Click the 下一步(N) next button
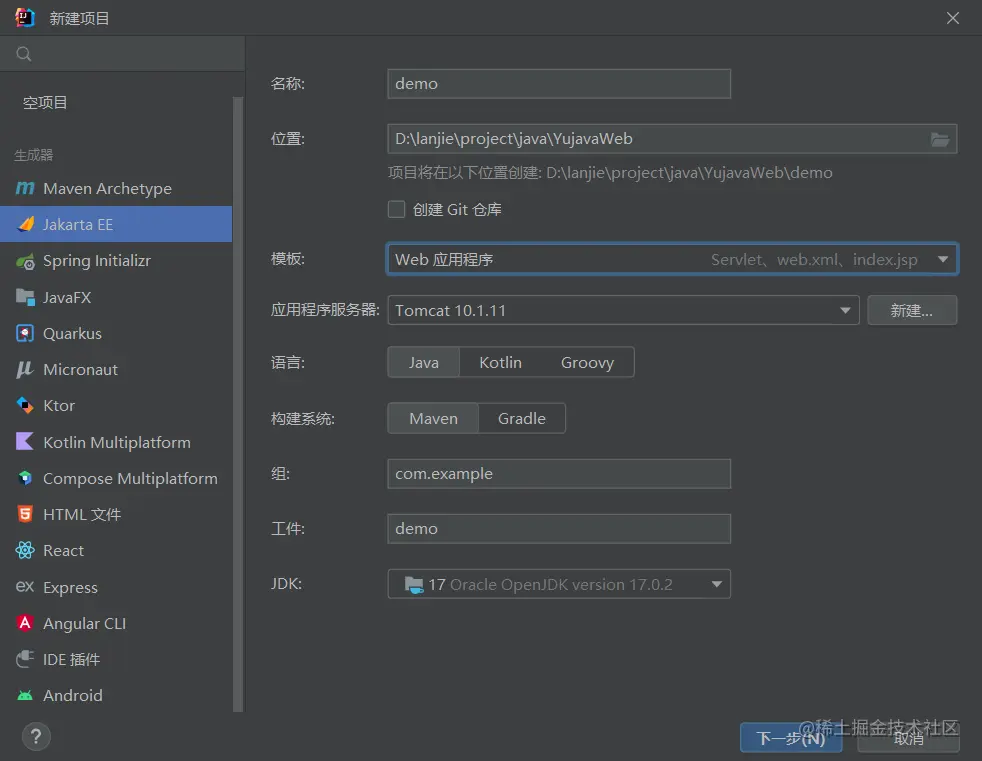Screen dimensions: 982x761 pyautogui.click(x=791, y=738)
